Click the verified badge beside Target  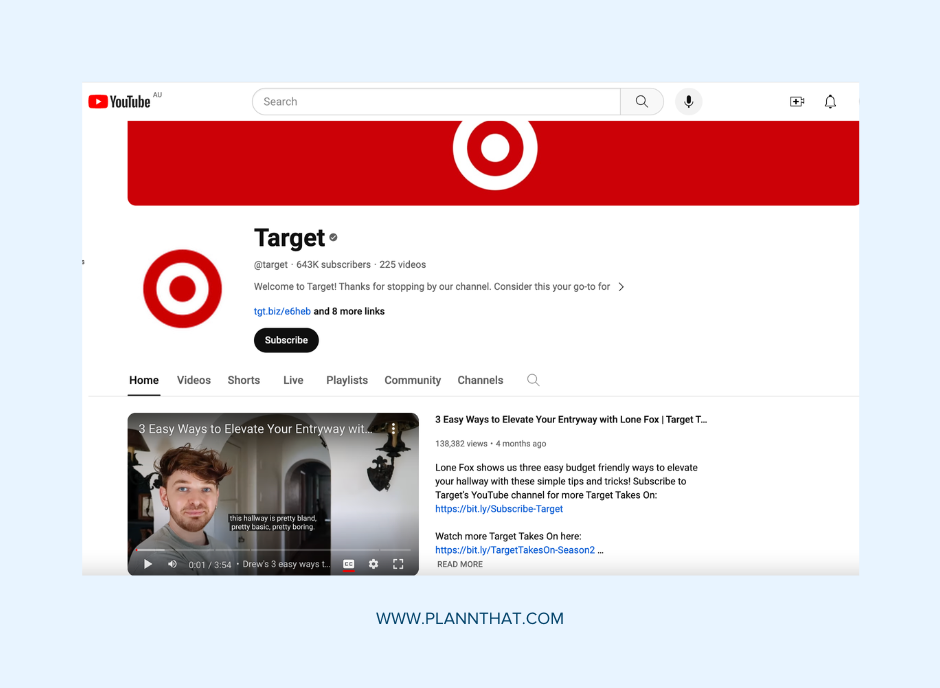(x=333, y=237)
